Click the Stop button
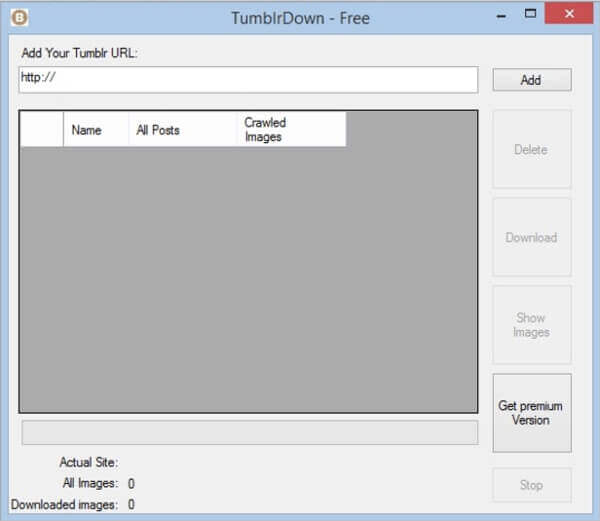This screenshot has width=600, height=521. 532,485
